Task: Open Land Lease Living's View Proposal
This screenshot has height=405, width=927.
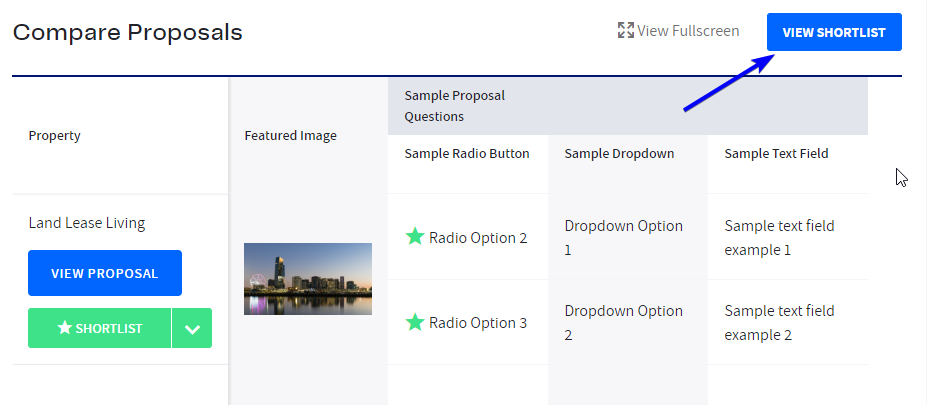Action: click(x=105, y=273)
